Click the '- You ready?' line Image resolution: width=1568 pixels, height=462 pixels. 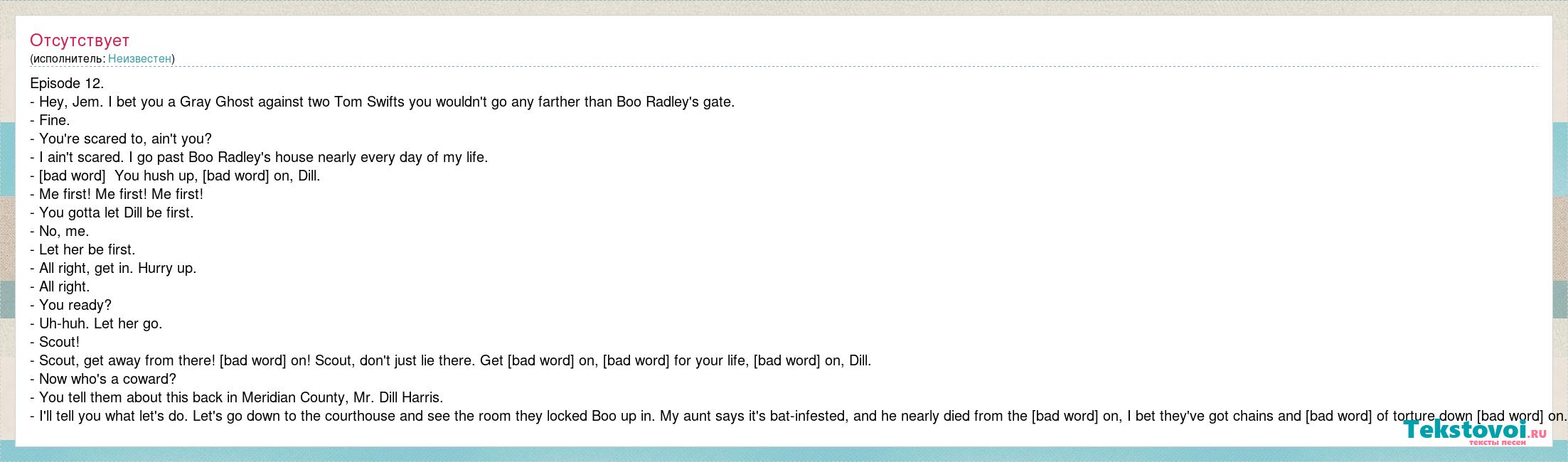pyautogui.click(x=70, y=305)
